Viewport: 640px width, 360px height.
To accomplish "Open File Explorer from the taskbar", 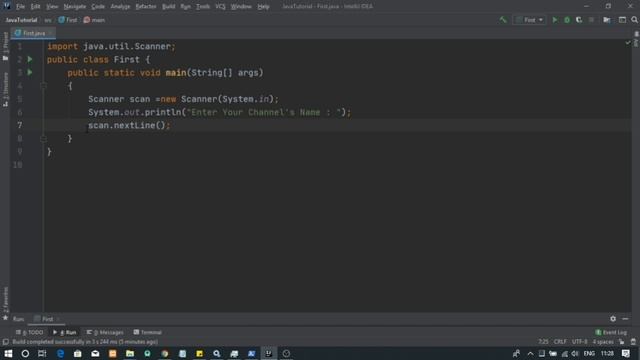I will coord(130,353).
